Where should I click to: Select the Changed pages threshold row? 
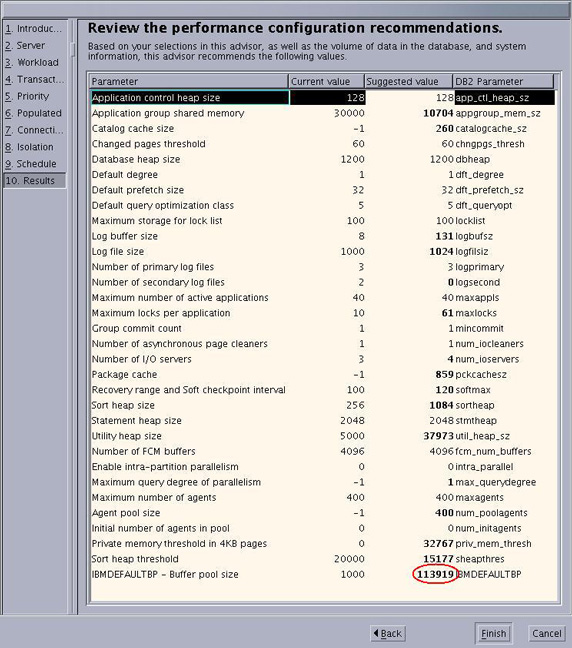click(x=323, y=144)
